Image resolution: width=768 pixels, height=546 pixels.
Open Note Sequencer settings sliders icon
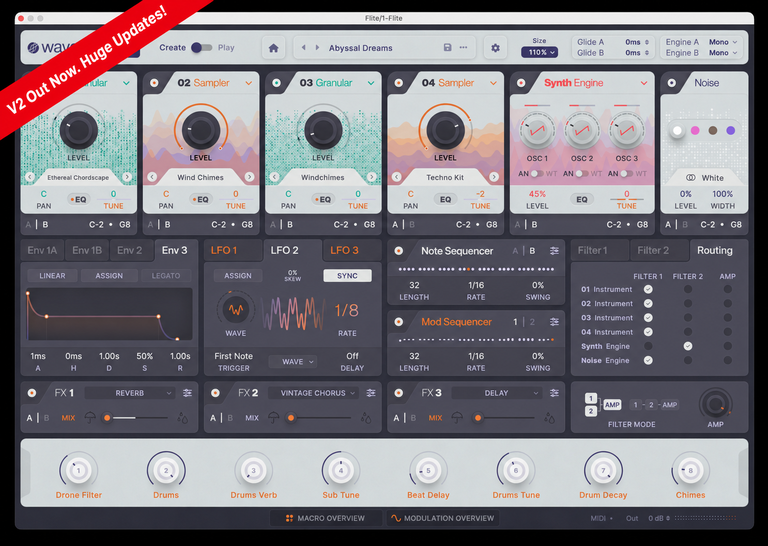point(554,251)
